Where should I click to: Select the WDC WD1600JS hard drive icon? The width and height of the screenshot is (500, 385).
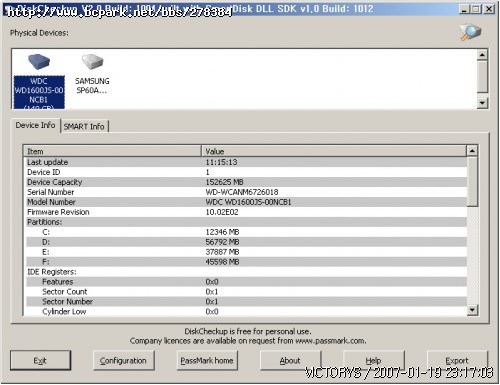(x=39, y=62)
